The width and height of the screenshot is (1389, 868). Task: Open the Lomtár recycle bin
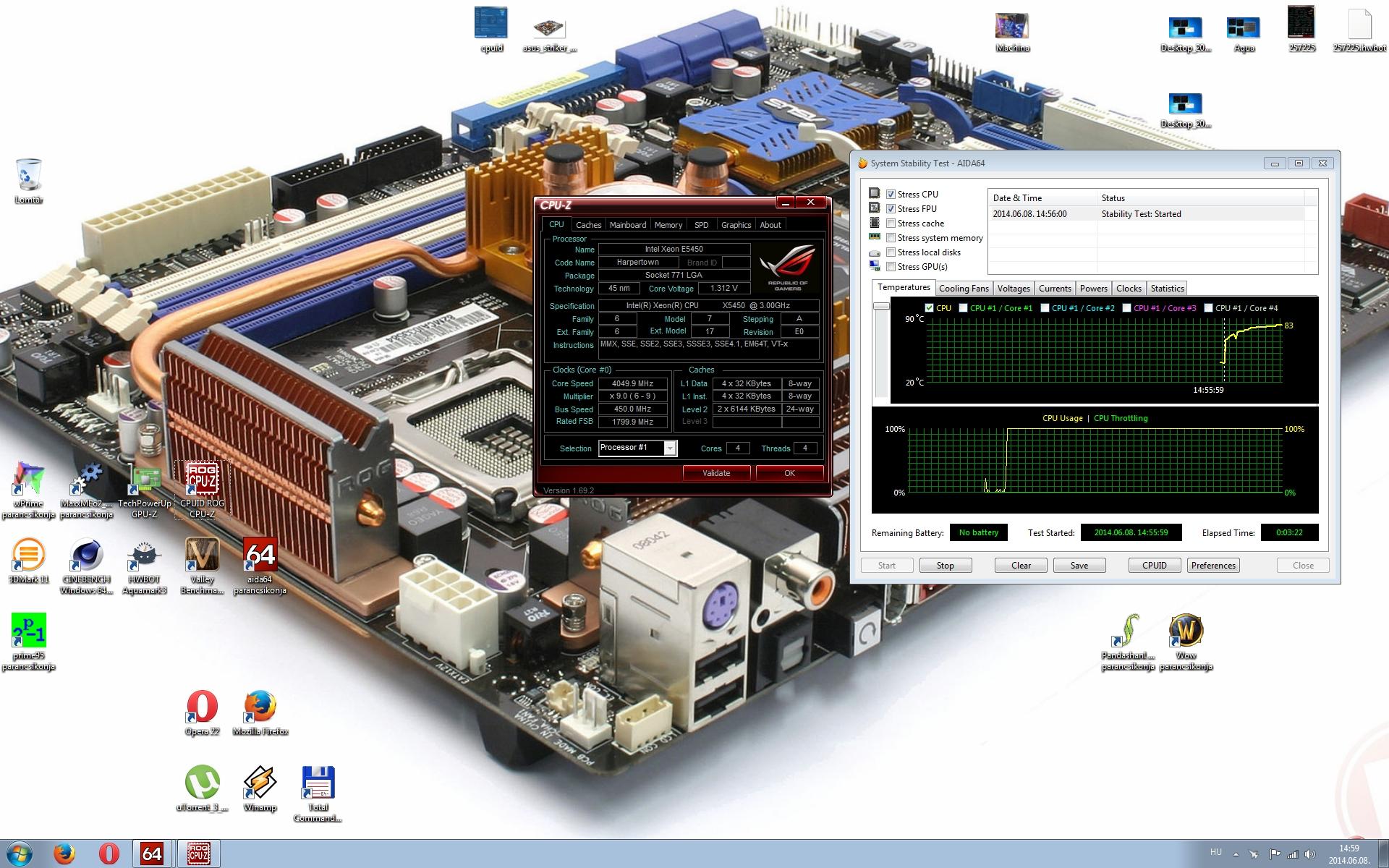[x=29, y=181]
